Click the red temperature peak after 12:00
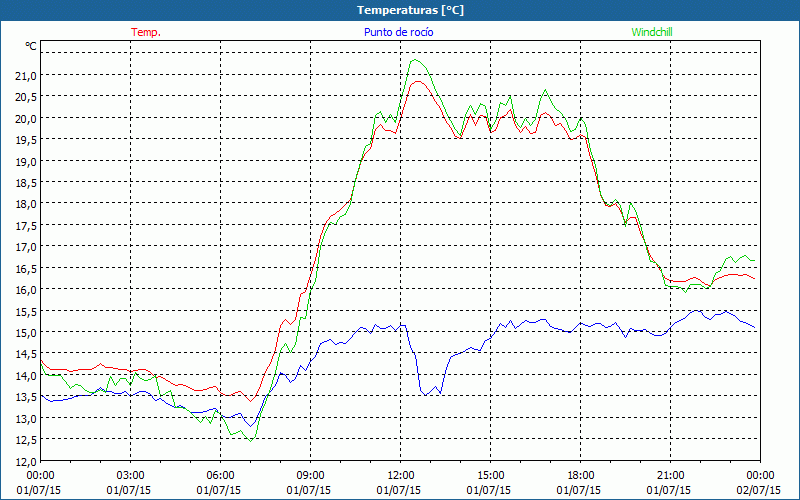The width and height of the screenshot is (800, 500). [x=418, y=81]
